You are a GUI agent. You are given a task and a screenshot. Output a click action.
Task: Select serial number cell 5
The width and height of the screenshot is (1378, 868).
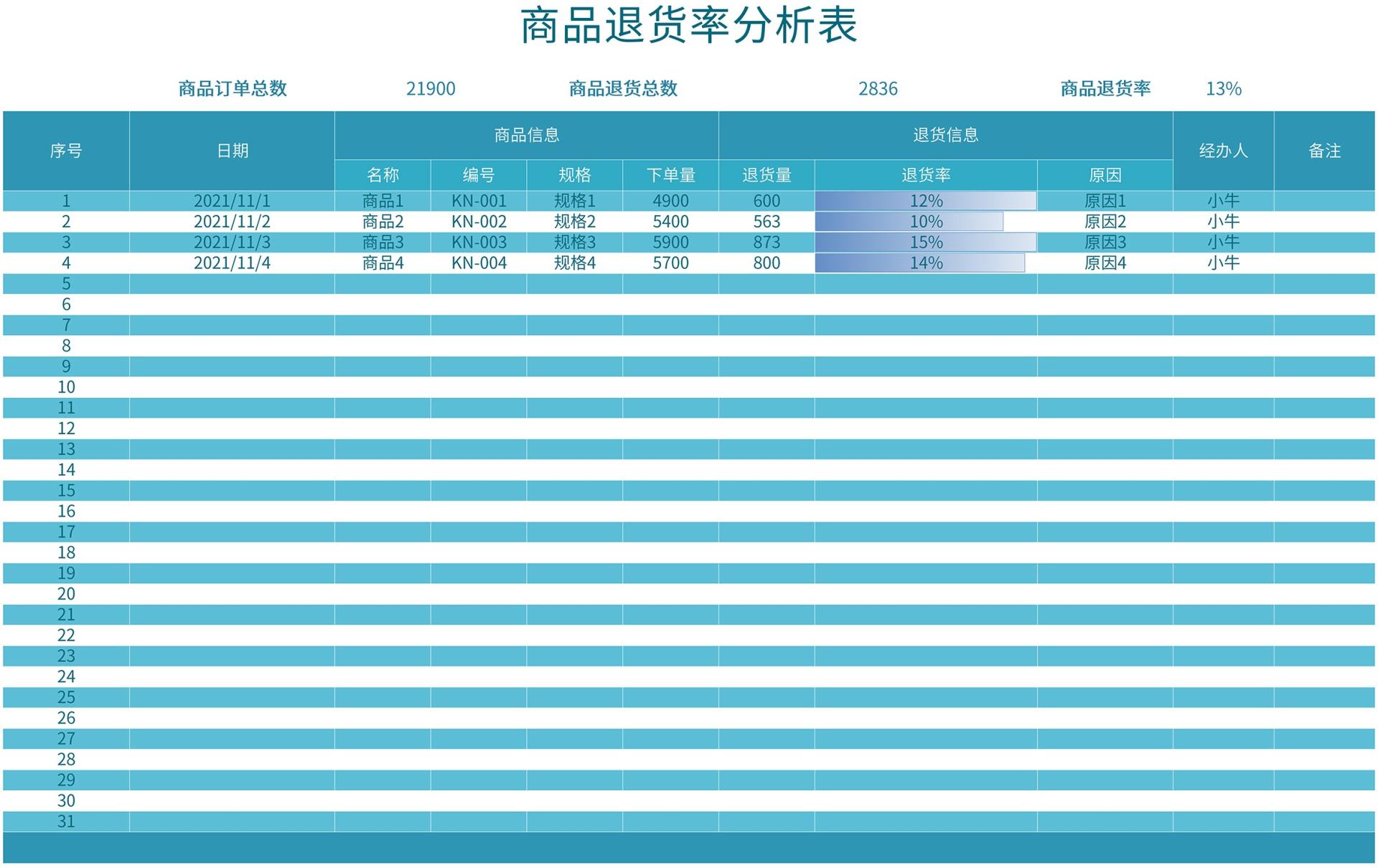[66, 283]
